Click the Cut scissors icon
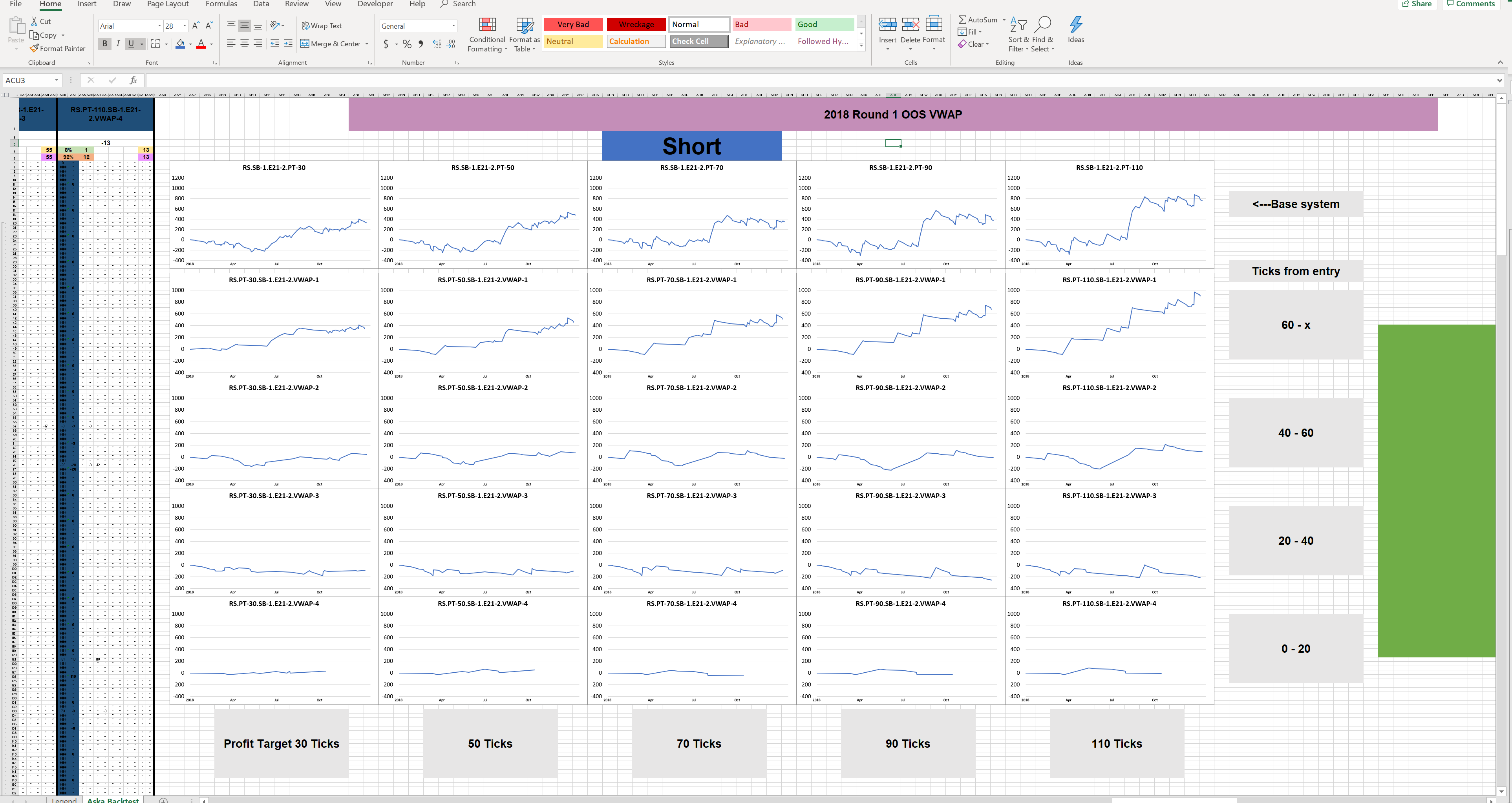Viewport: 1512px width, 803px height. click(x=34, y=21)
